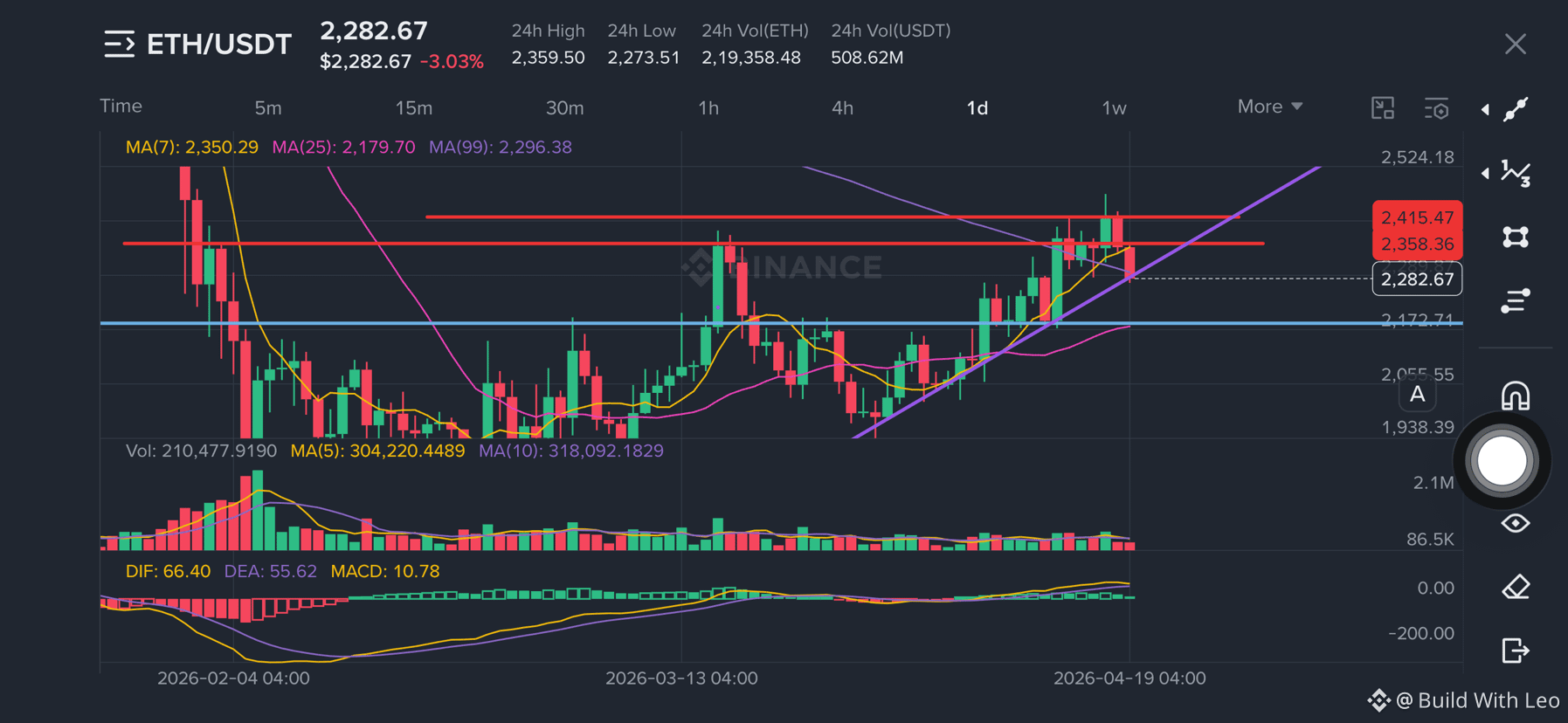Click the 2026-04-19 04:00 date label
1568x723 pixels.
(x=1129, y=678)
